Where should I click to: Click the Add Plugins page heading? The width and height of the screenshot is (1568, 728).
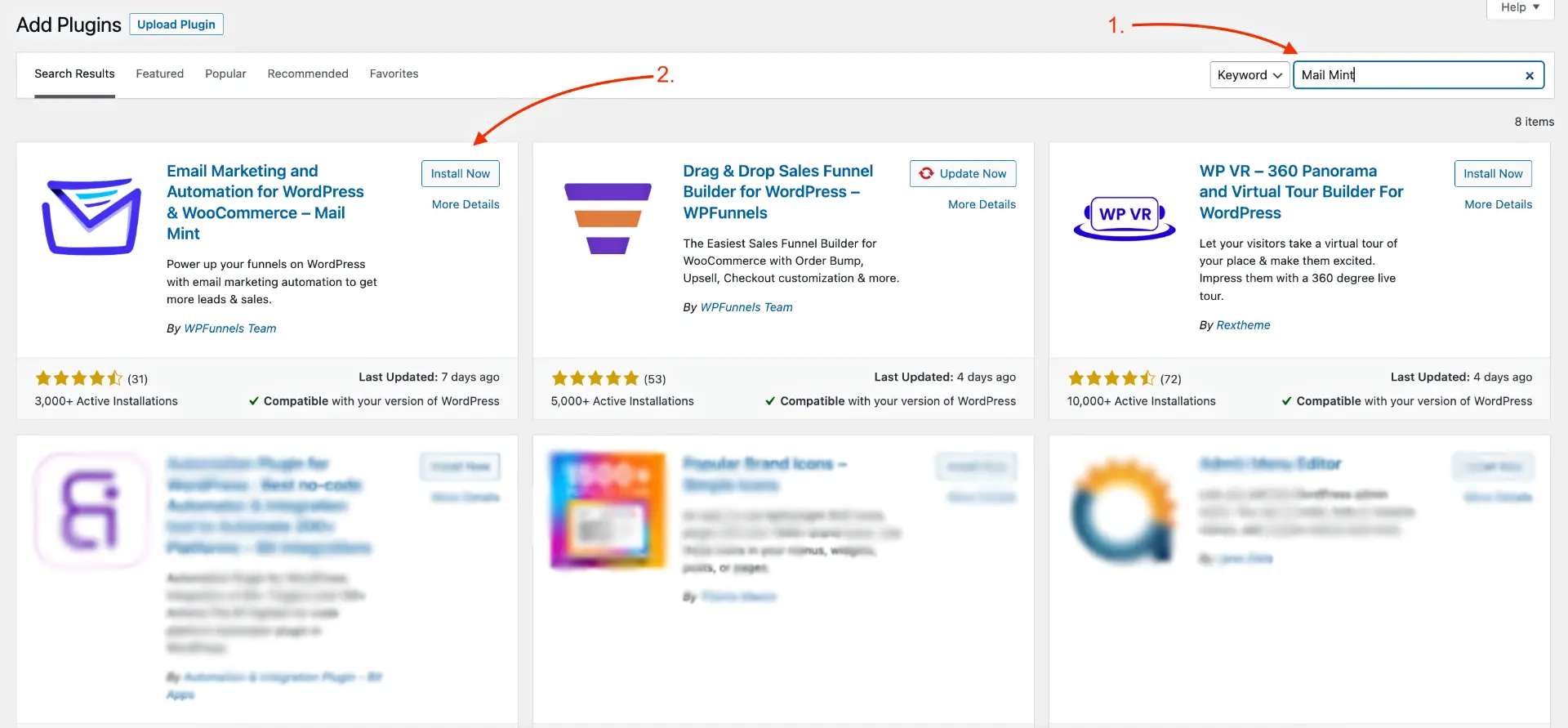pyautogui.click(x=69, y=25)
